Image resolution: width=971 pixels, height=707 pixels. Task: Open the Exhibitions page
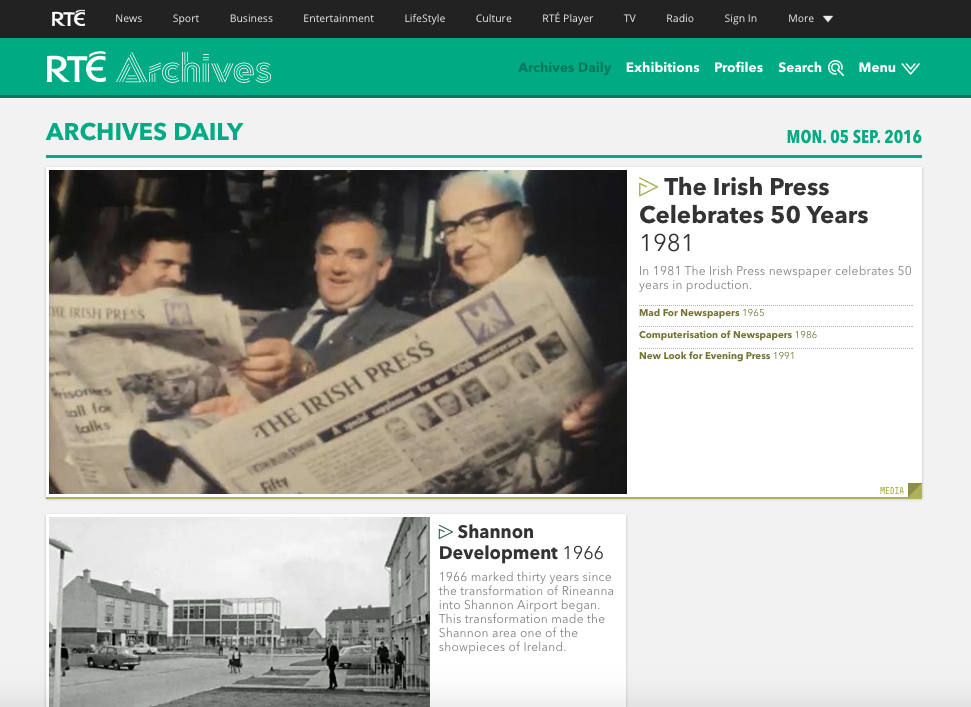coord(663,67)
